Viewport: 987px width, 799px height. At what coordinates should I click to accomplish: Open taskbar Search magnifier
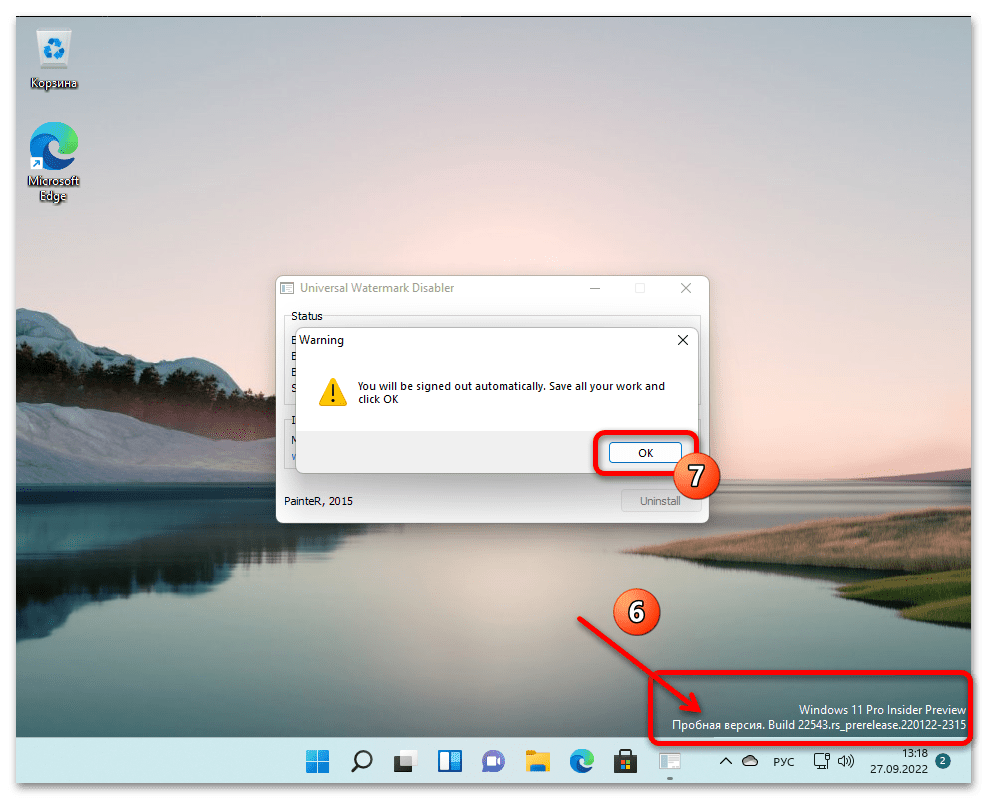361,761
